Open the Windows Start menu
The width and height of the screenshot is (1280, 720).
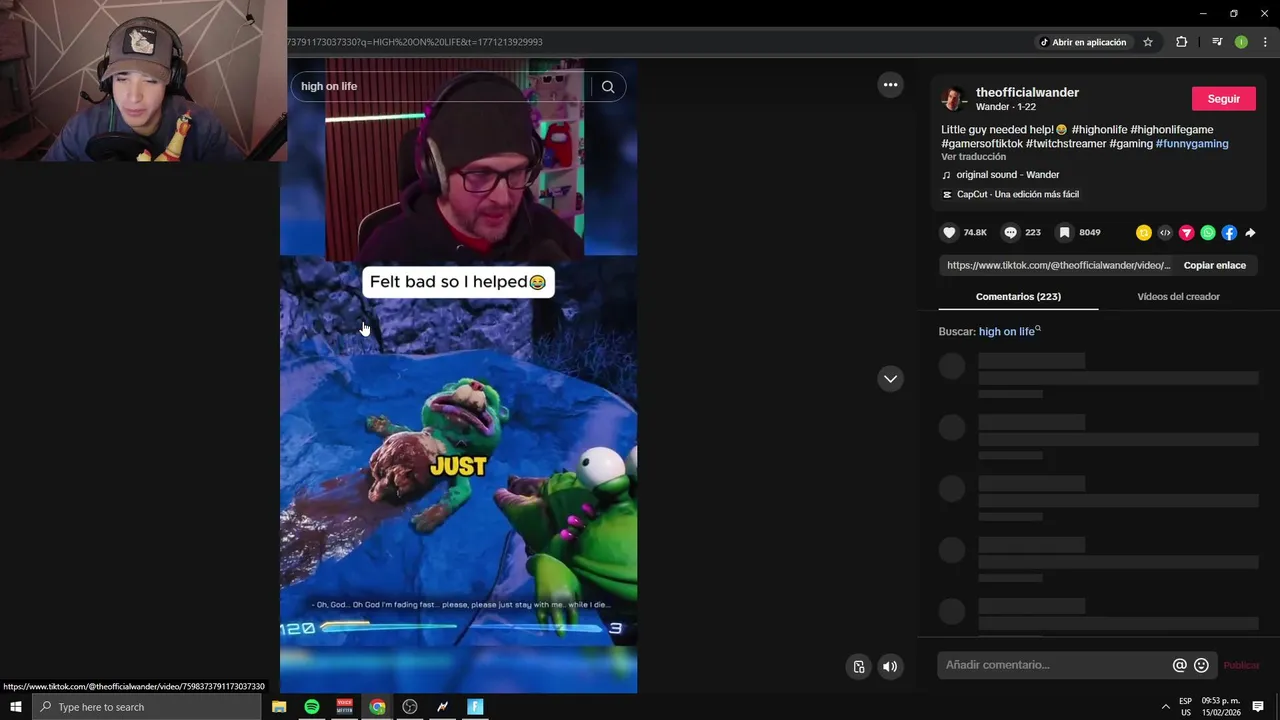point(15,707)
